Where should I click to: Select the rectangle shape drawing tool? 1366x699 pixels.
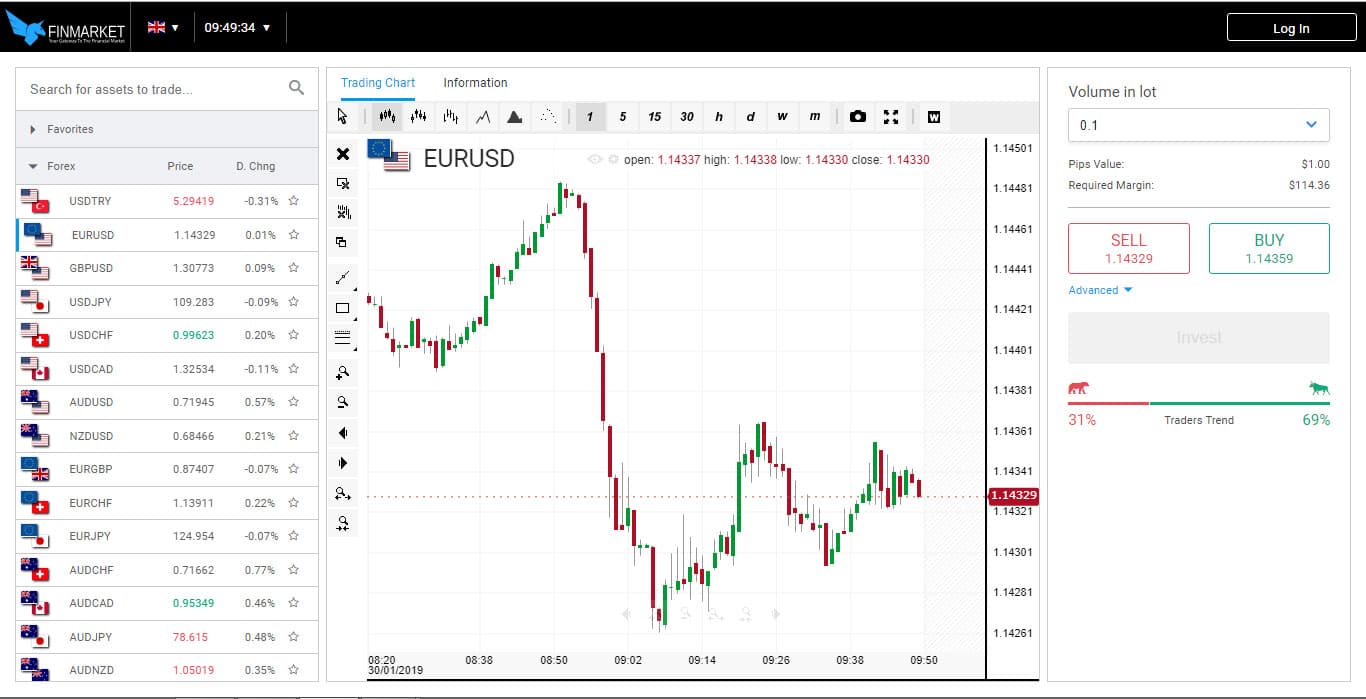pos(343,308)
